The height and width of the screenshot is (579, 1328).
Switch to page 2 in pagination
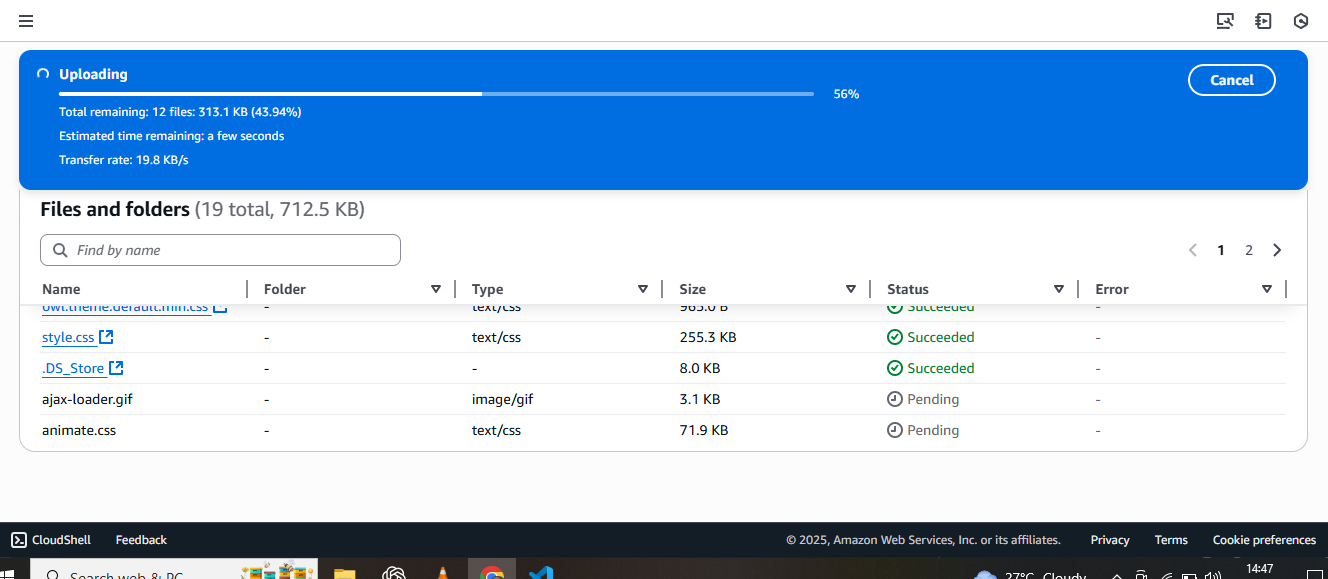[x=1249, y=250]
